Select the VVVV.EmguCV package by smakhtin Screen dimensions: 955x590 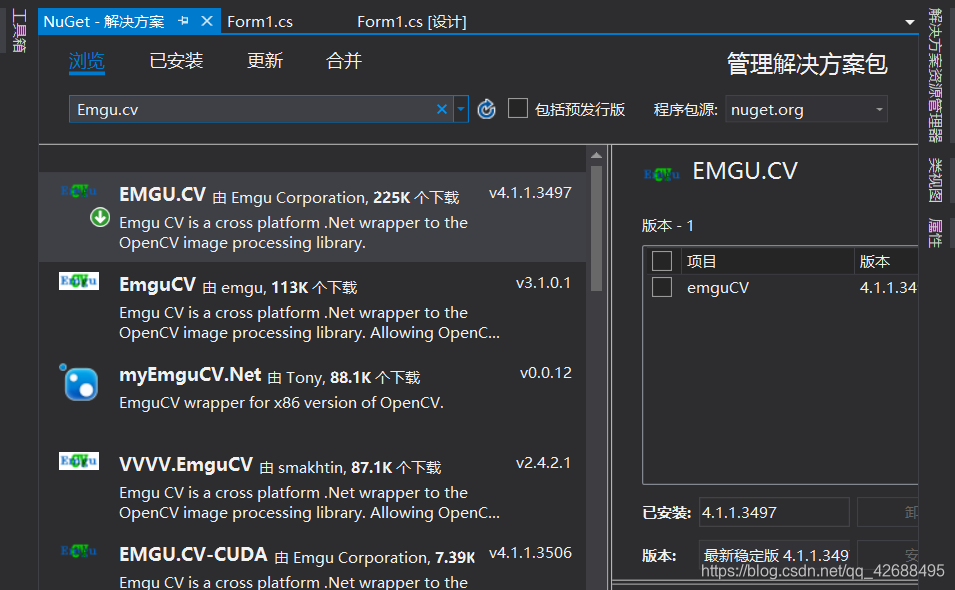click(313, 487)
